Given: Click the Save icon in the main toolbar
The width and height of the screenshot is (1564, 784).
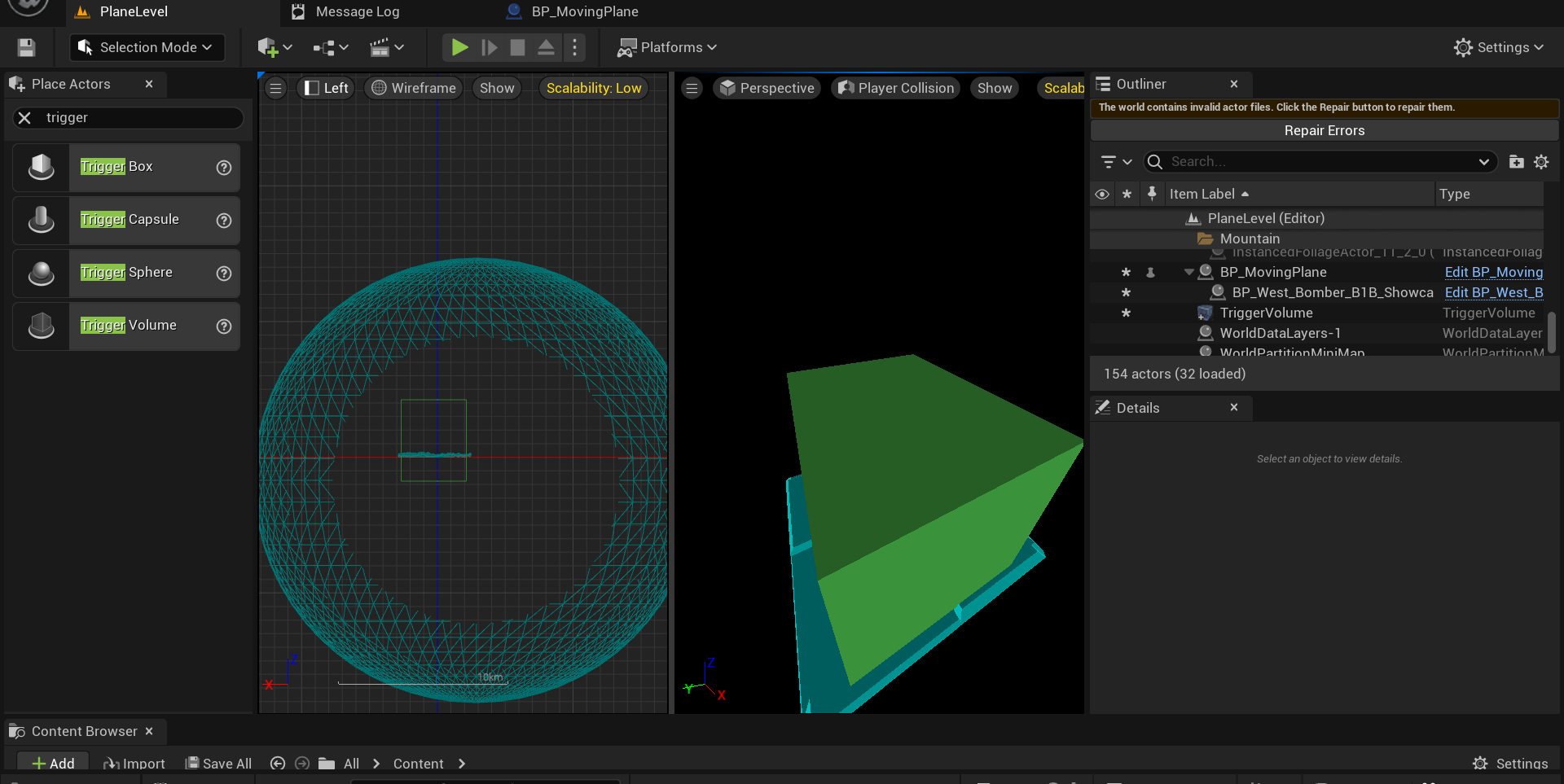Looking at the screenshot, I should point(26,47).
